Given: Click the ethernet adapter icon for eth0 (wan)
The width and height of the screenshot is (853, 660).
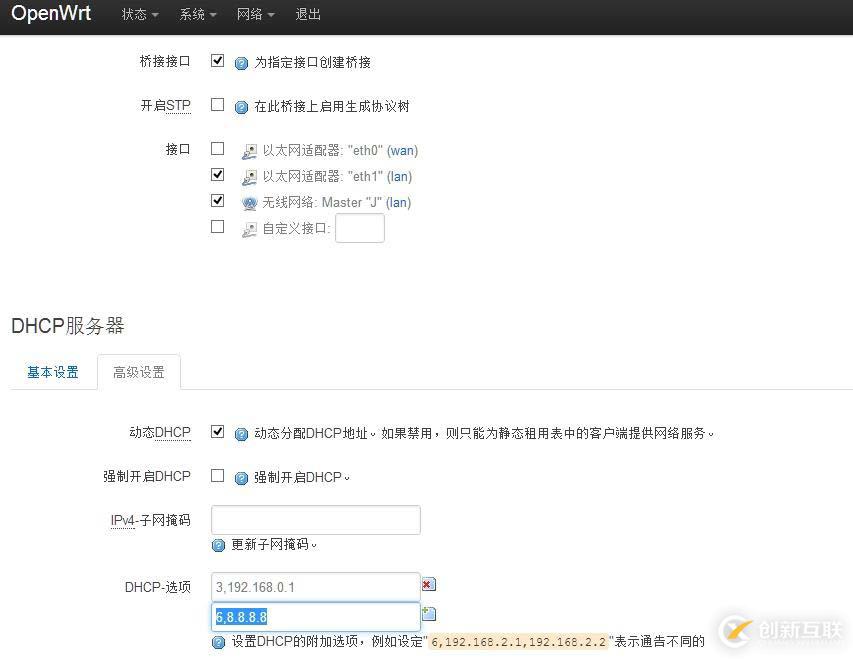Looking at the screenshot, I should pos(249,150).
